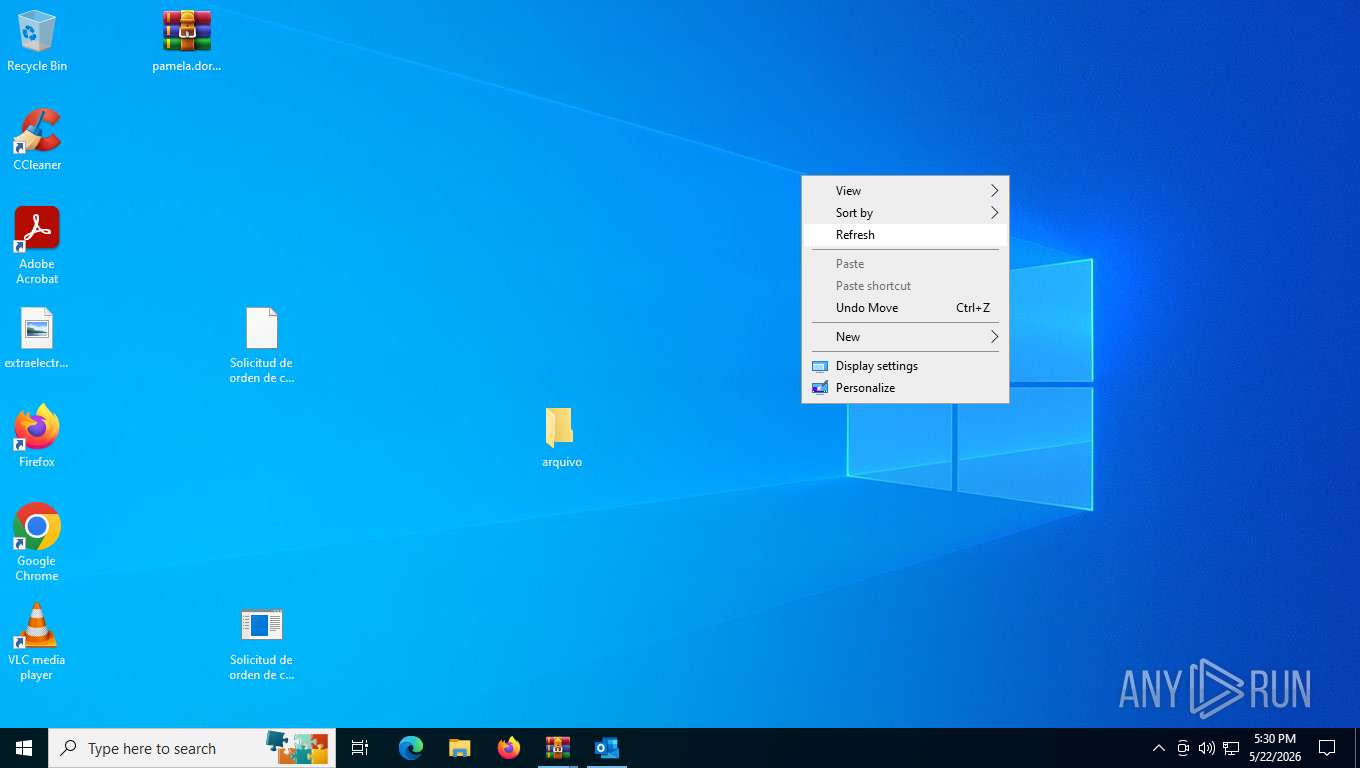
Task: Switch to WinRAR in the taskbar
Action: point(558,748)
